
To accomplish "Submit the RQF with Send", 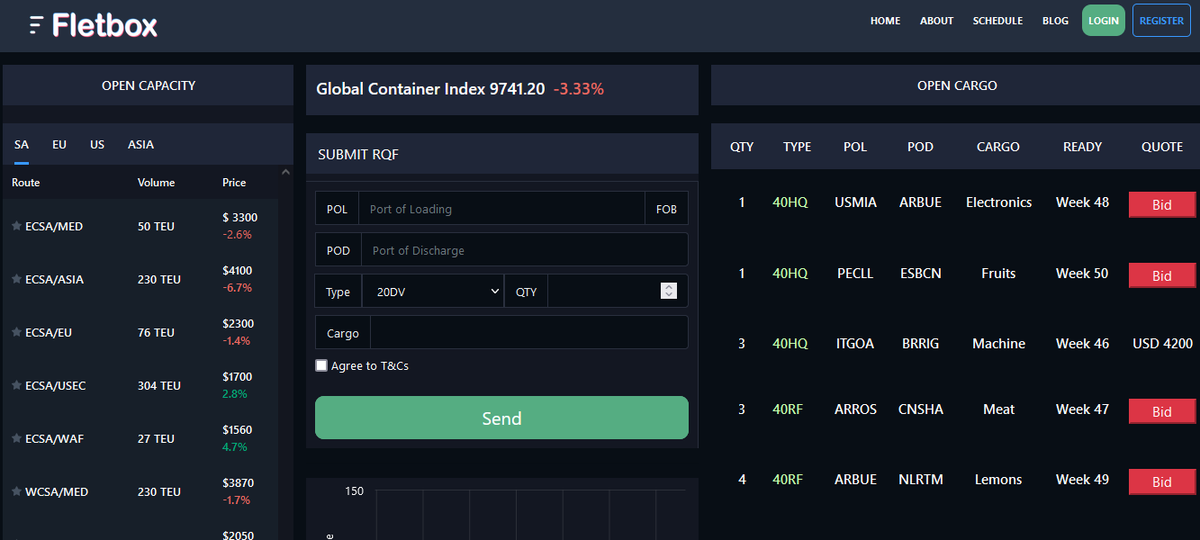I will pos(502,418).
